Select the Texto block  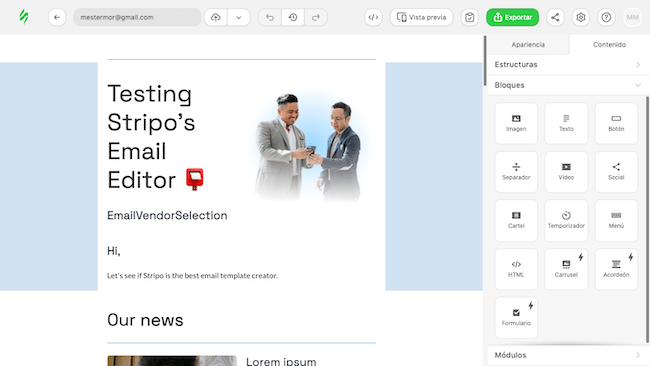tap(566, 123)
